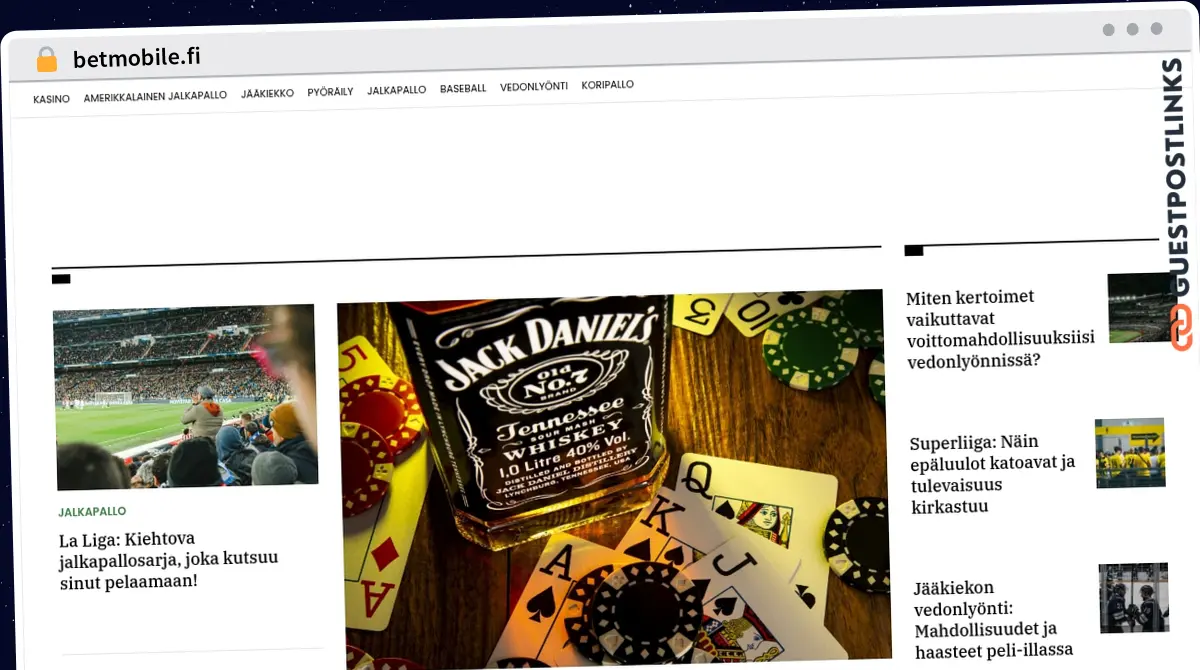
Task: Click the thumbnail beside the kertoimet article
Action: point(1139,308)
